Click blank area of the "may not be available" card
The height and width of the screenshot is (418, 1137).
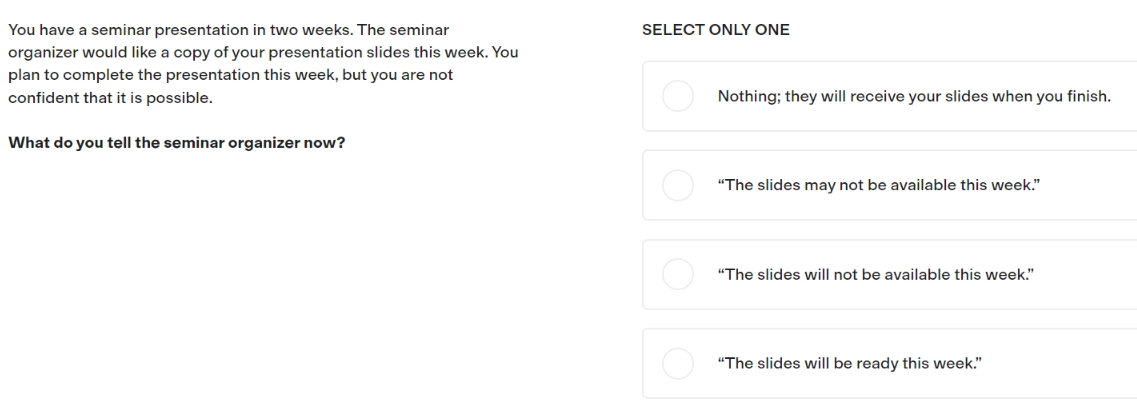[x=1088, y=185]
